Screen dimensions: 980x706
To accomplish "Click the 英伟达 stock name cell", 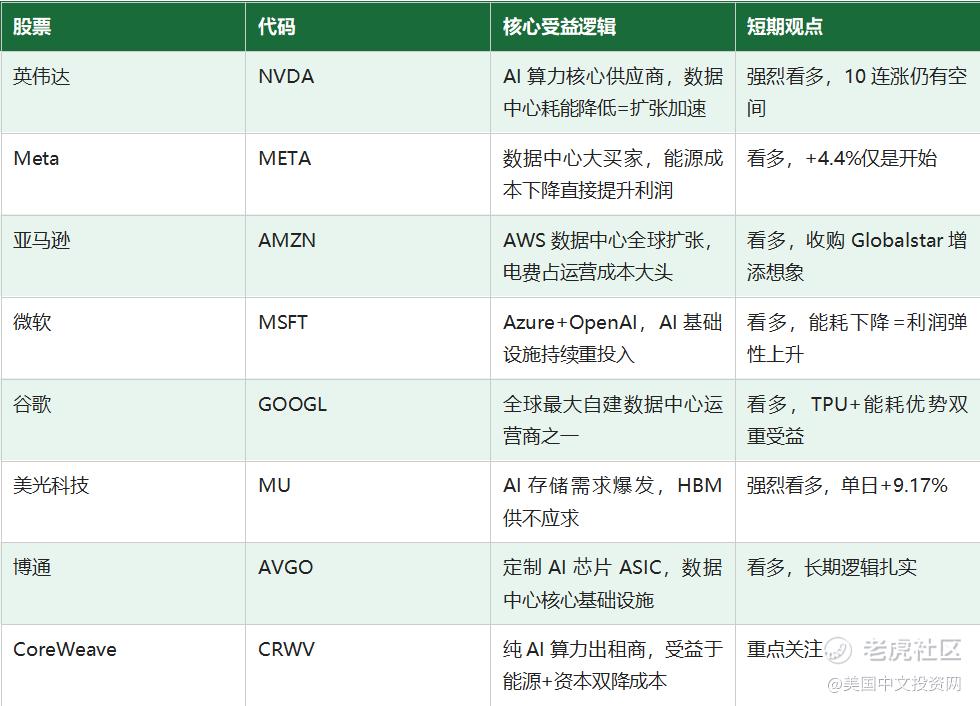I will click(x=123, y=92).
